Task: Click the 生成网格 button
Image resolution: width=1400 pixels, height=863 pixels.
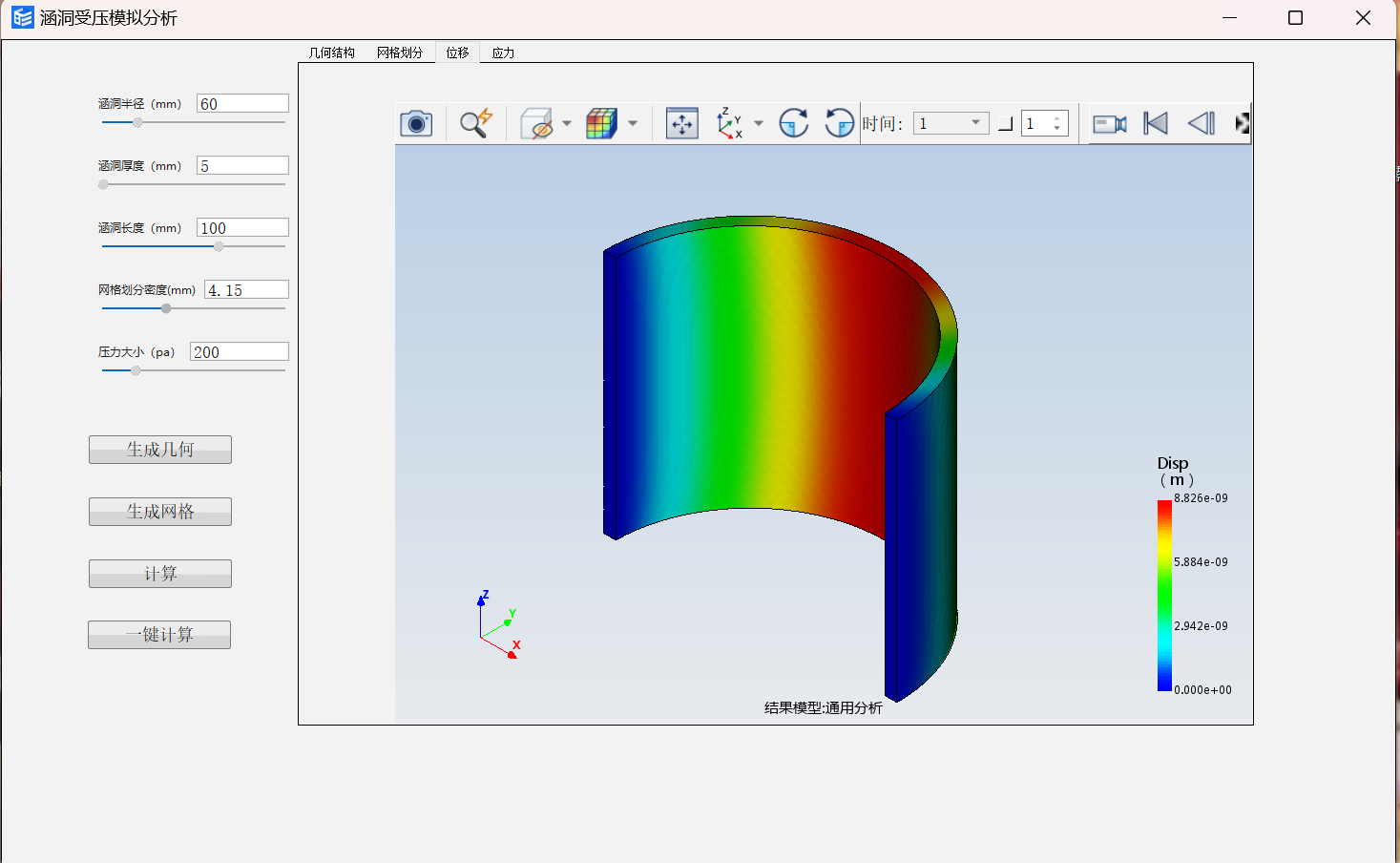Action: (160, 512)
